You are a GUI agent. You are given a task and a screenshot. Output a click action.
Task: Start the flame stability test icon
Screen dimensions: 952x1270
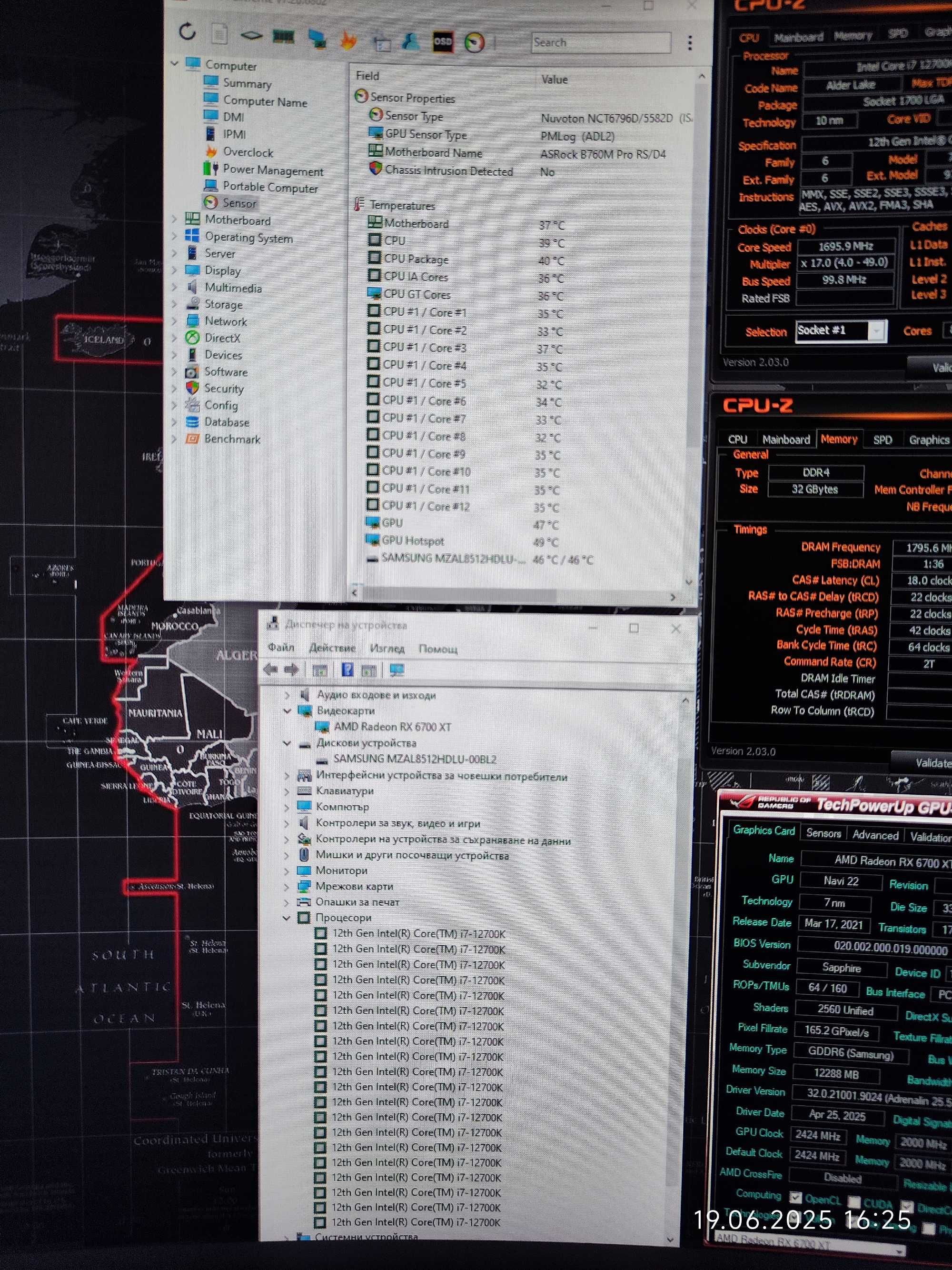click(x=348, y=40)
